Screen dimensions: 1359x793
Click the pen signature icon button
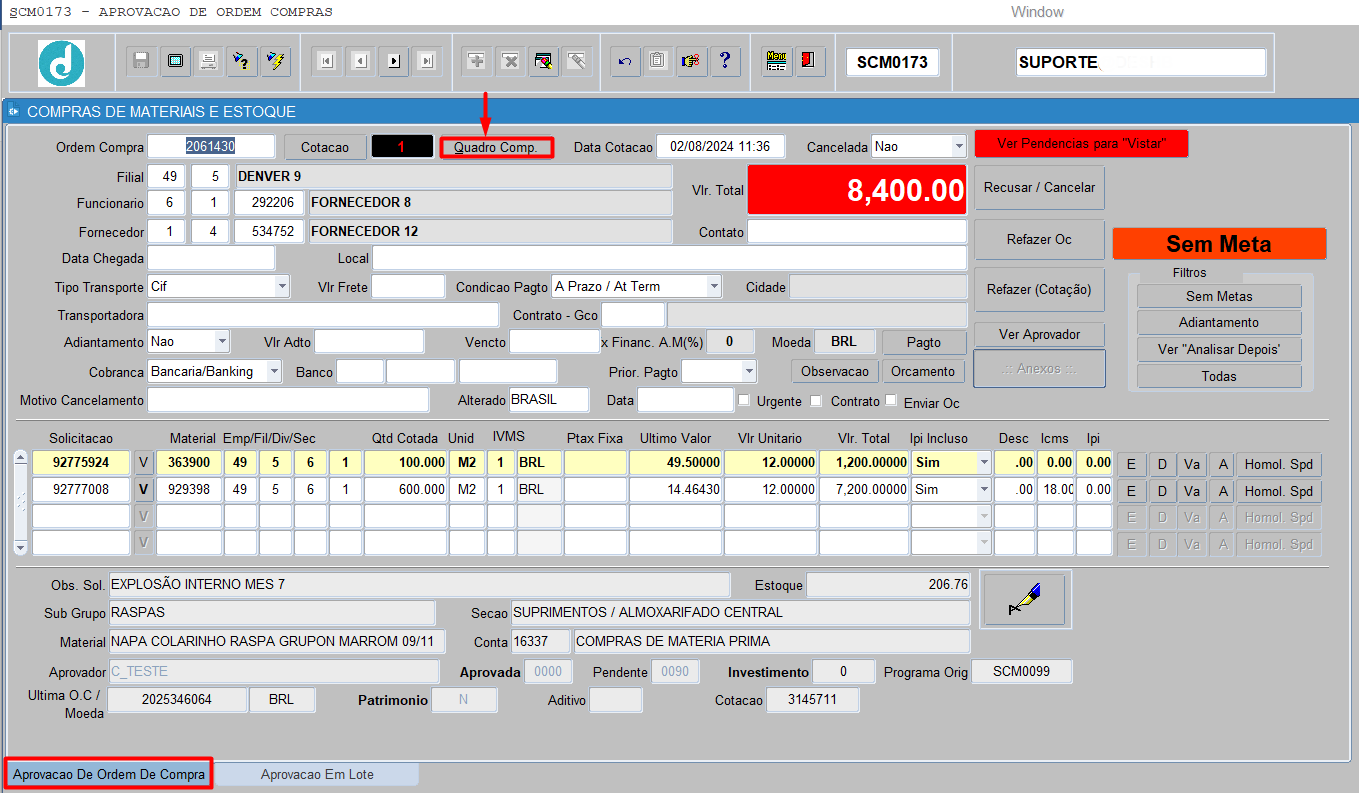pos(1026,599)
